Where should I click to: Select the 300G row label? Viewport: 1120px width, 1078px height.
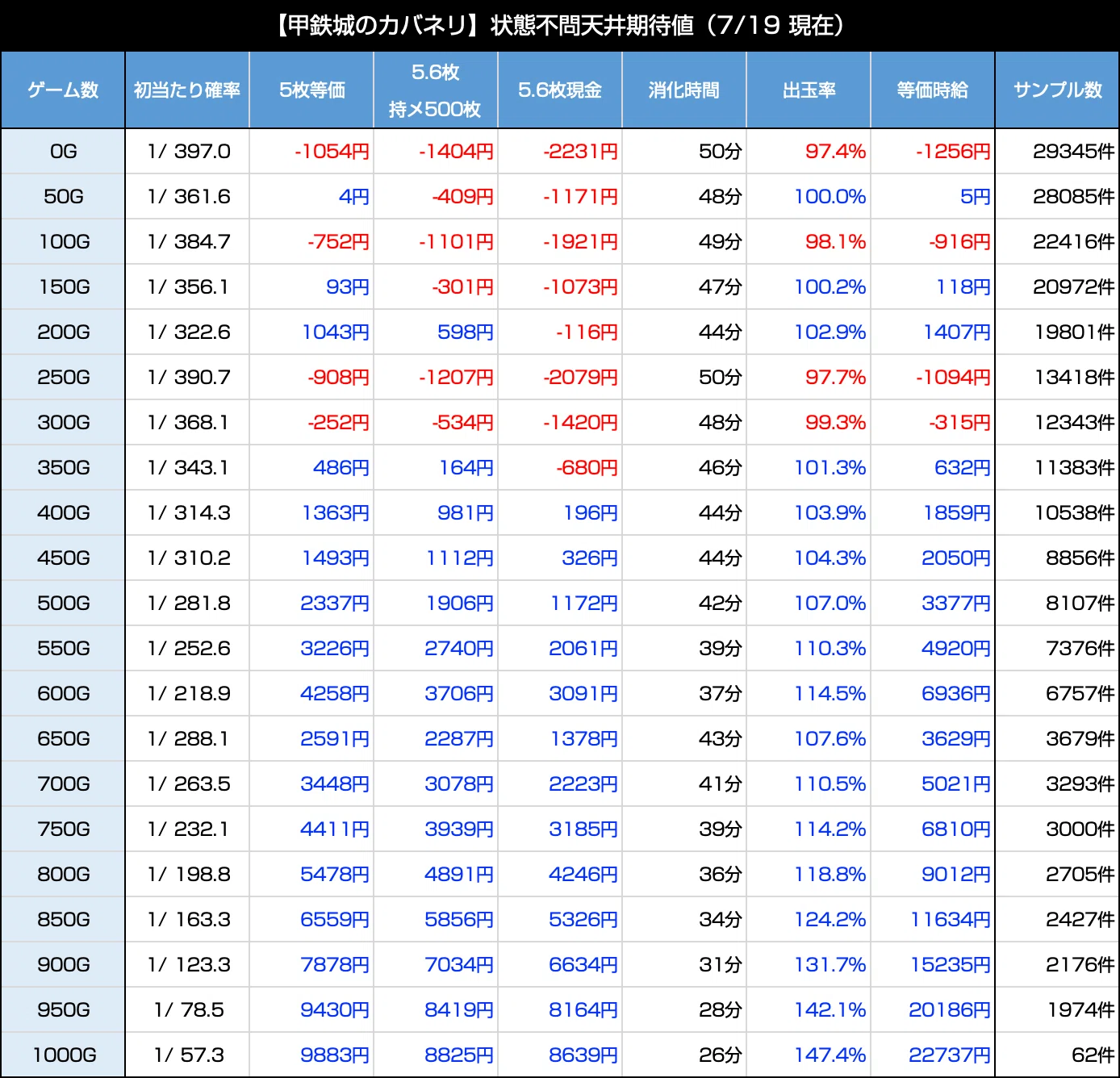(63, 422)
